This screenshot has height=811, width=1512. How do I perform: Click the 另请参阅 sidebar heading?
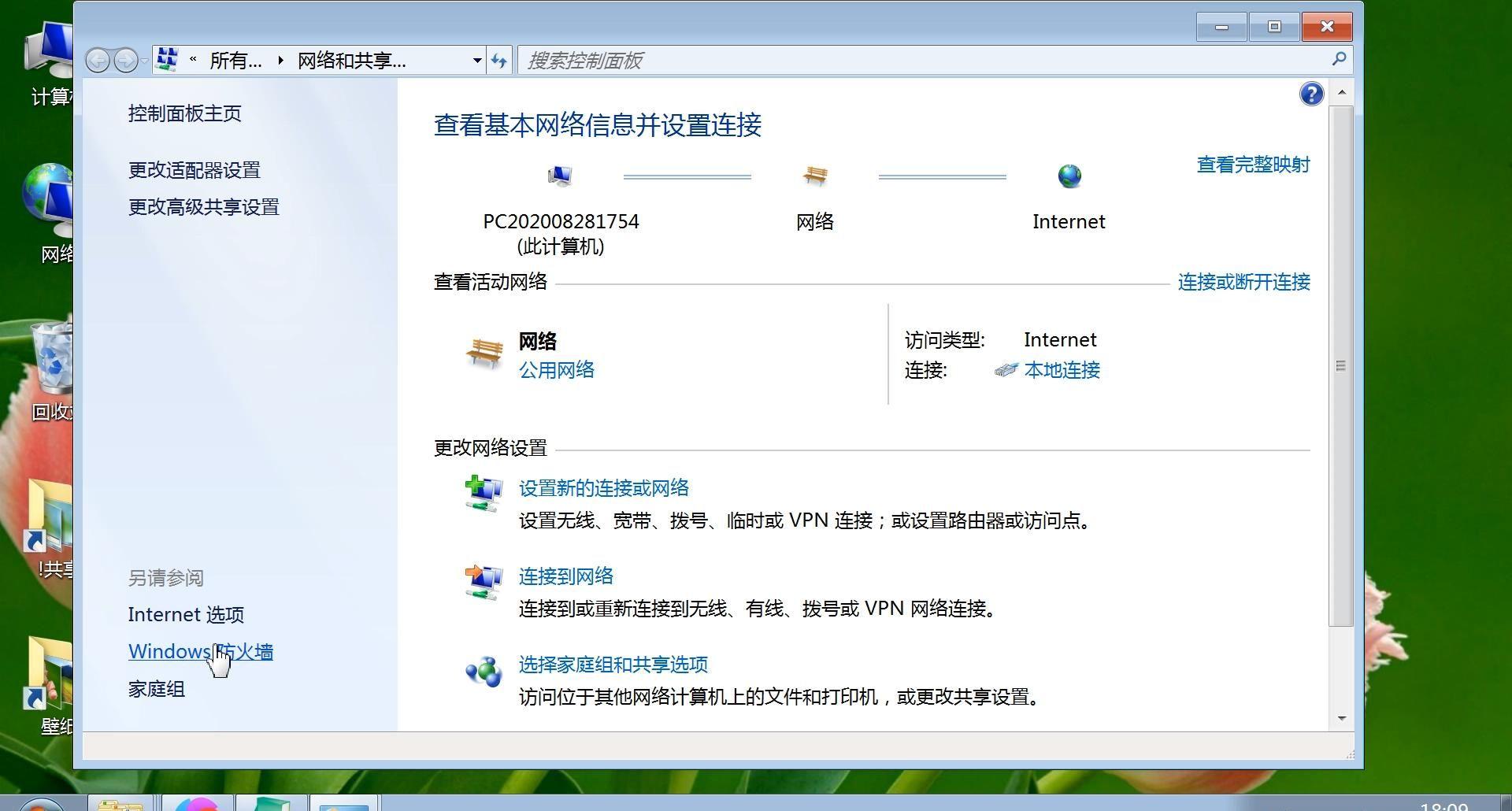(166, 578)
